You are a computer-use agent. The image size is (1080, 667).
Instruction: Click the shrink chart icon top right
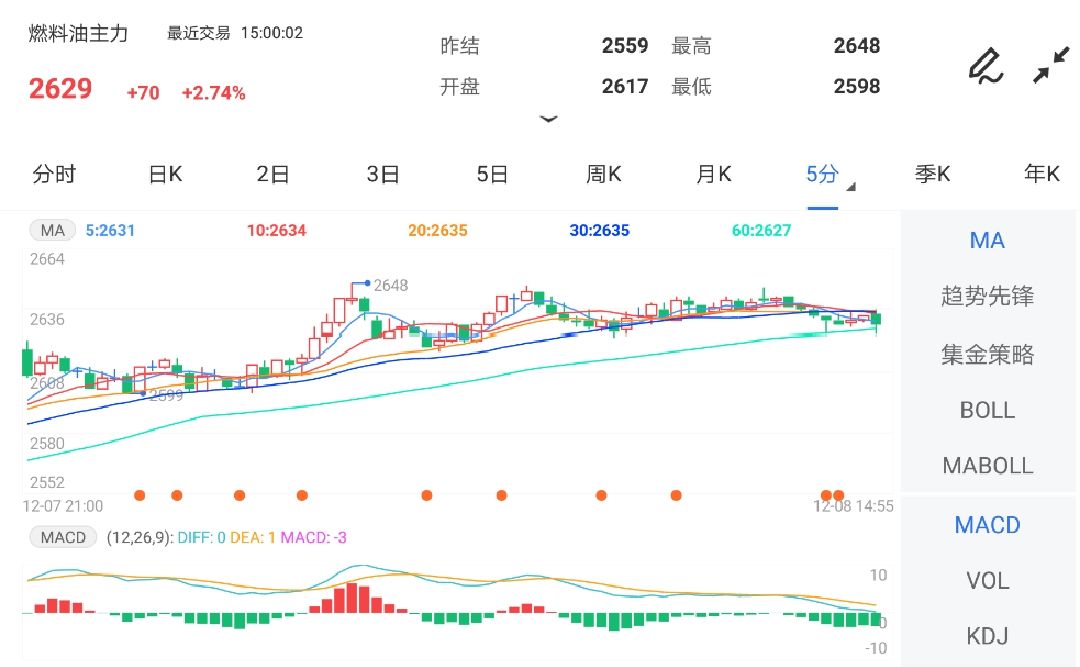tap(1053, 65)
